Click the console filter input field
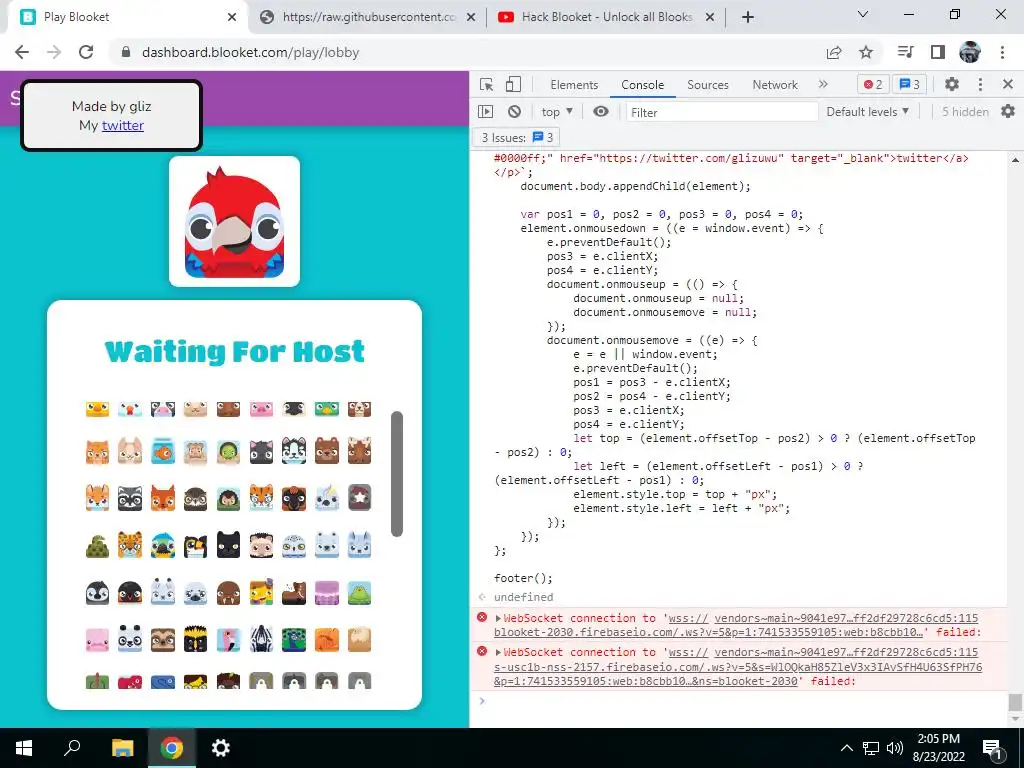This screenshot has width=1024, height=768. coord(722,112)
